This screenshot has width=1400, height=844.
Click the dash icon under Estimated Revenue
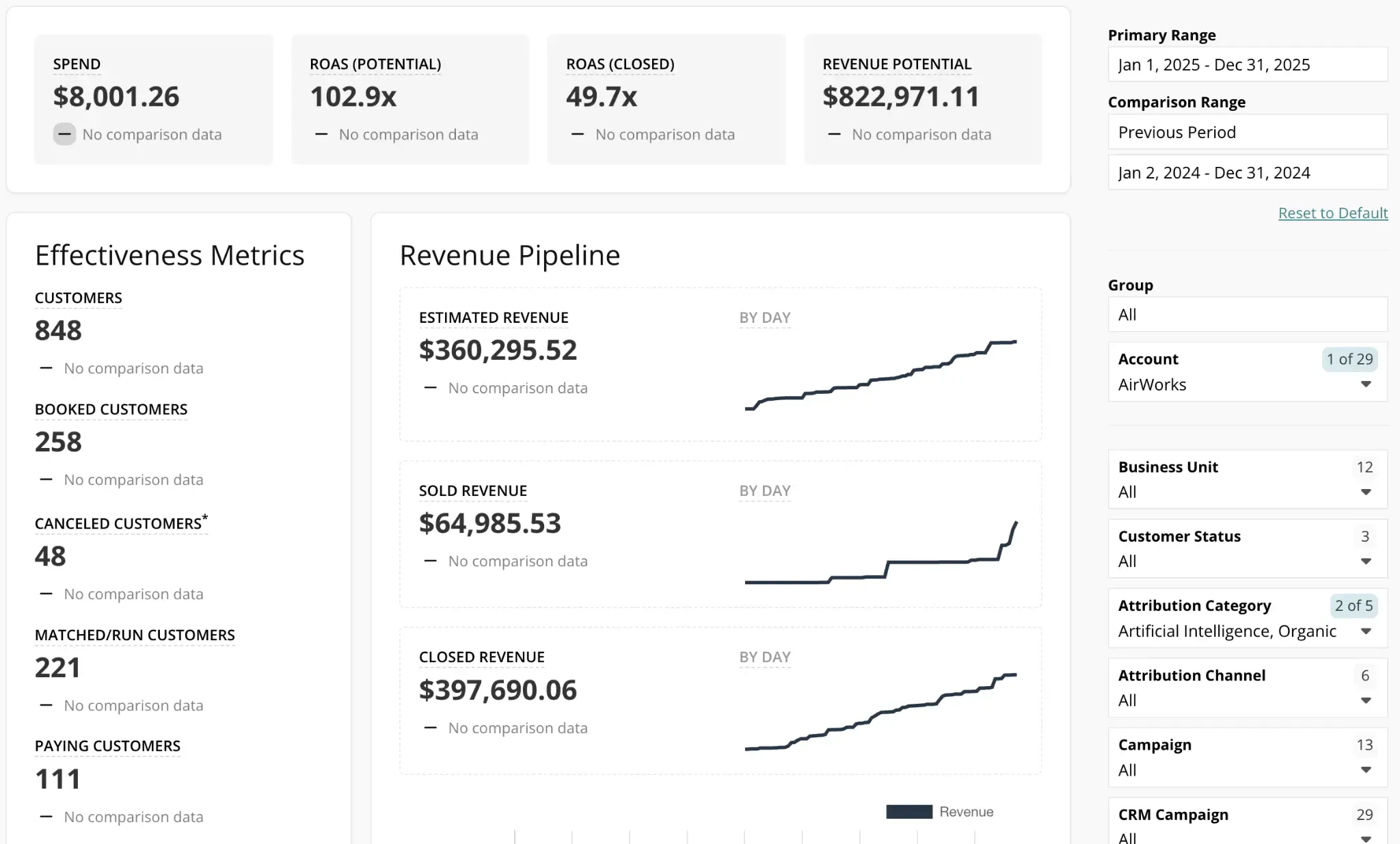point(430,388)
